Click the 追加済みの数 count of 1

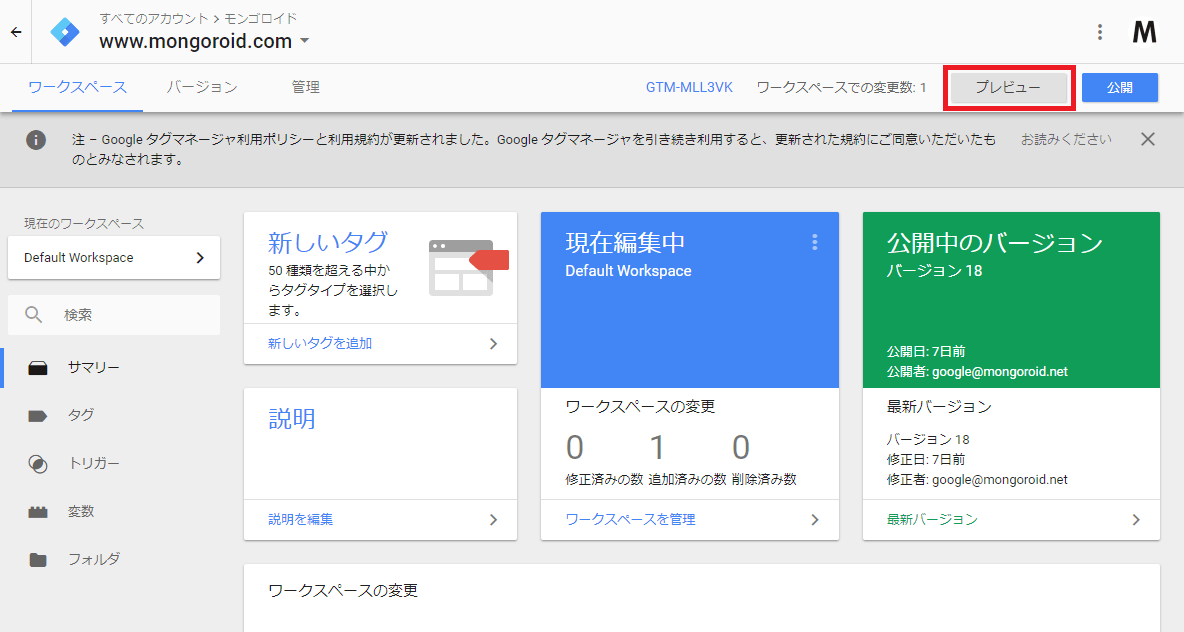[657, 448]
